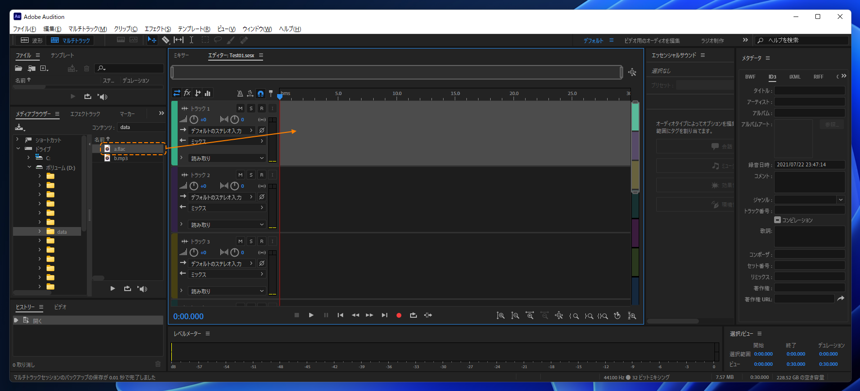The image size is (860, 391).
Task: Select the Default workspace
Action: 593,41
